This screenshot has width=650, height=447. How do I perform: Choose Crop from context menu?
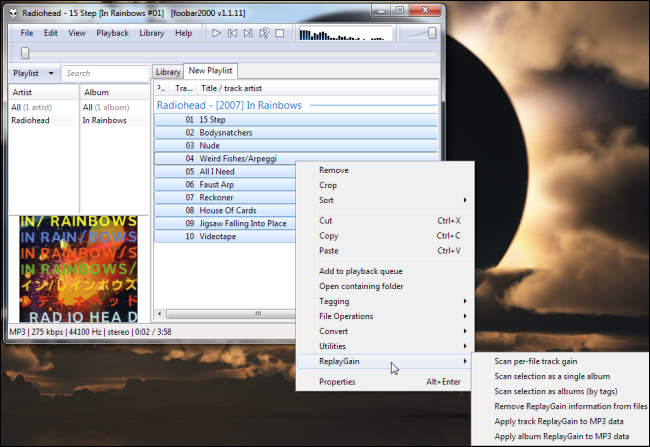(384, 185)
